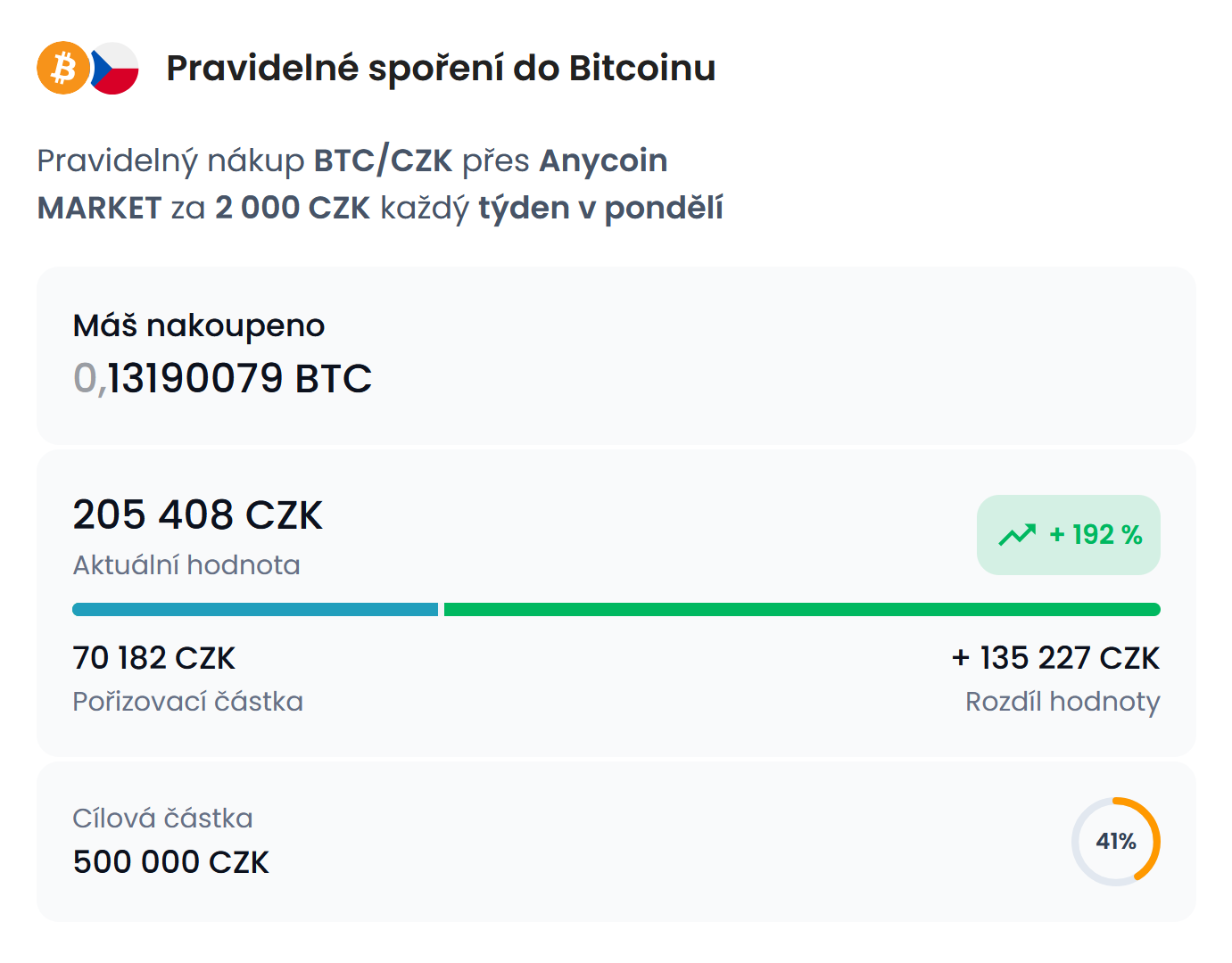Click the 70 182 CZK acquisition amount

click(153, 658)
